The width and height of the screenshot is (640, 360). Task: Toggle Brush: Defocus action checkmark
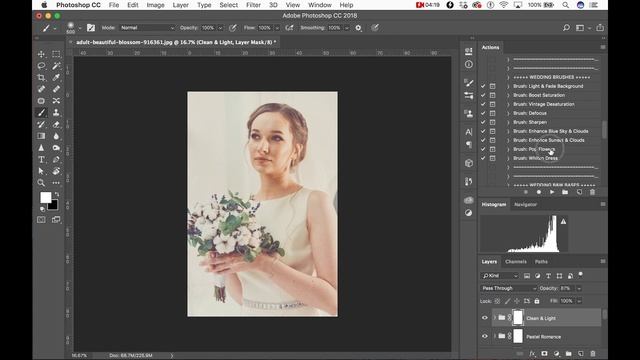(x=483, y=113)
